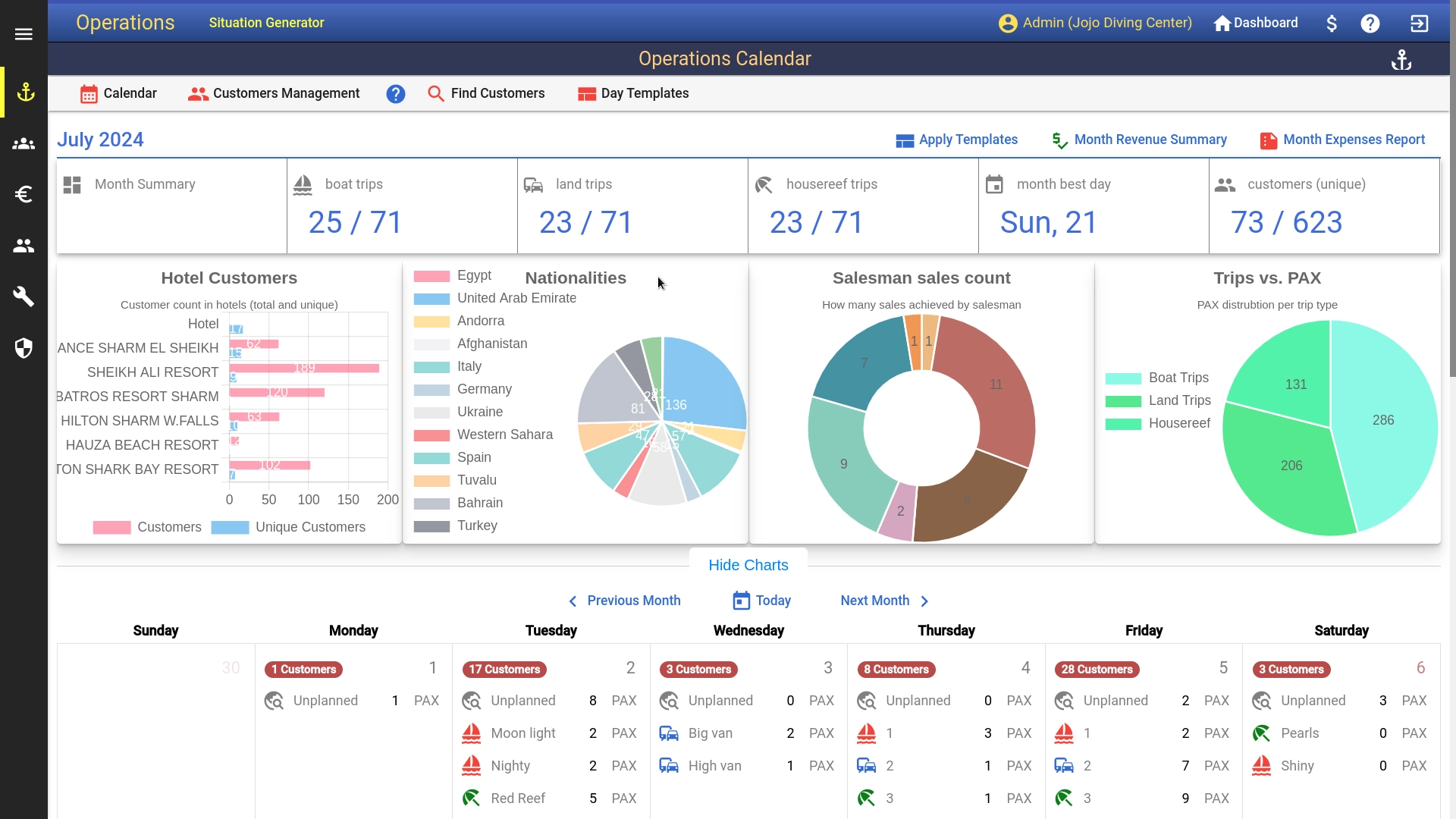Click Apply Templates link
Image resolution: width=1456 pixels, height=819 pixels.
[956, 140]
